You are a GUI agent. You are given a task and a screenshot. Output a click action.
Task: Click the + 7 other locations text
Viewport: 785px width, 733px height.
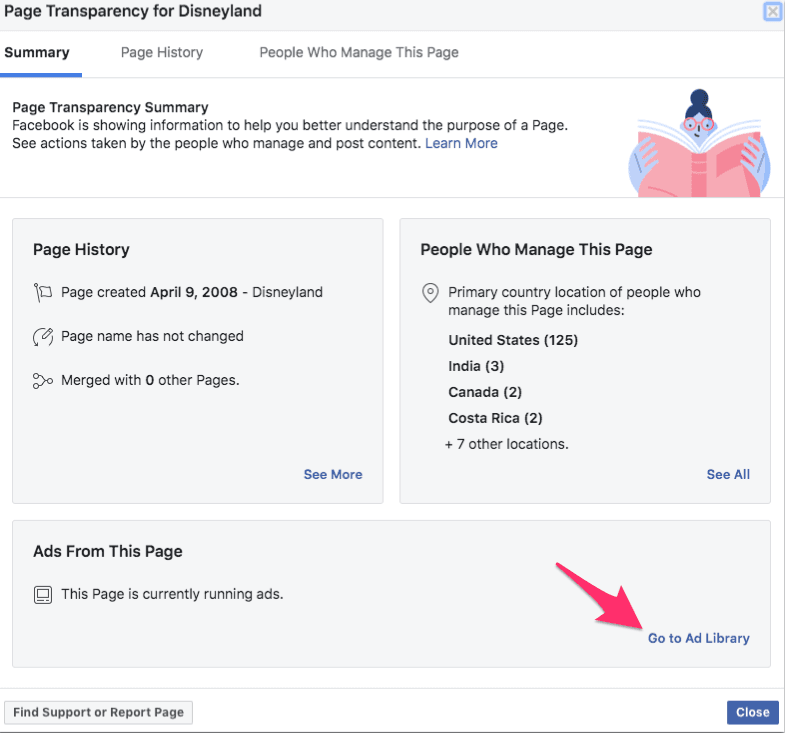click(x=506, y=444)
